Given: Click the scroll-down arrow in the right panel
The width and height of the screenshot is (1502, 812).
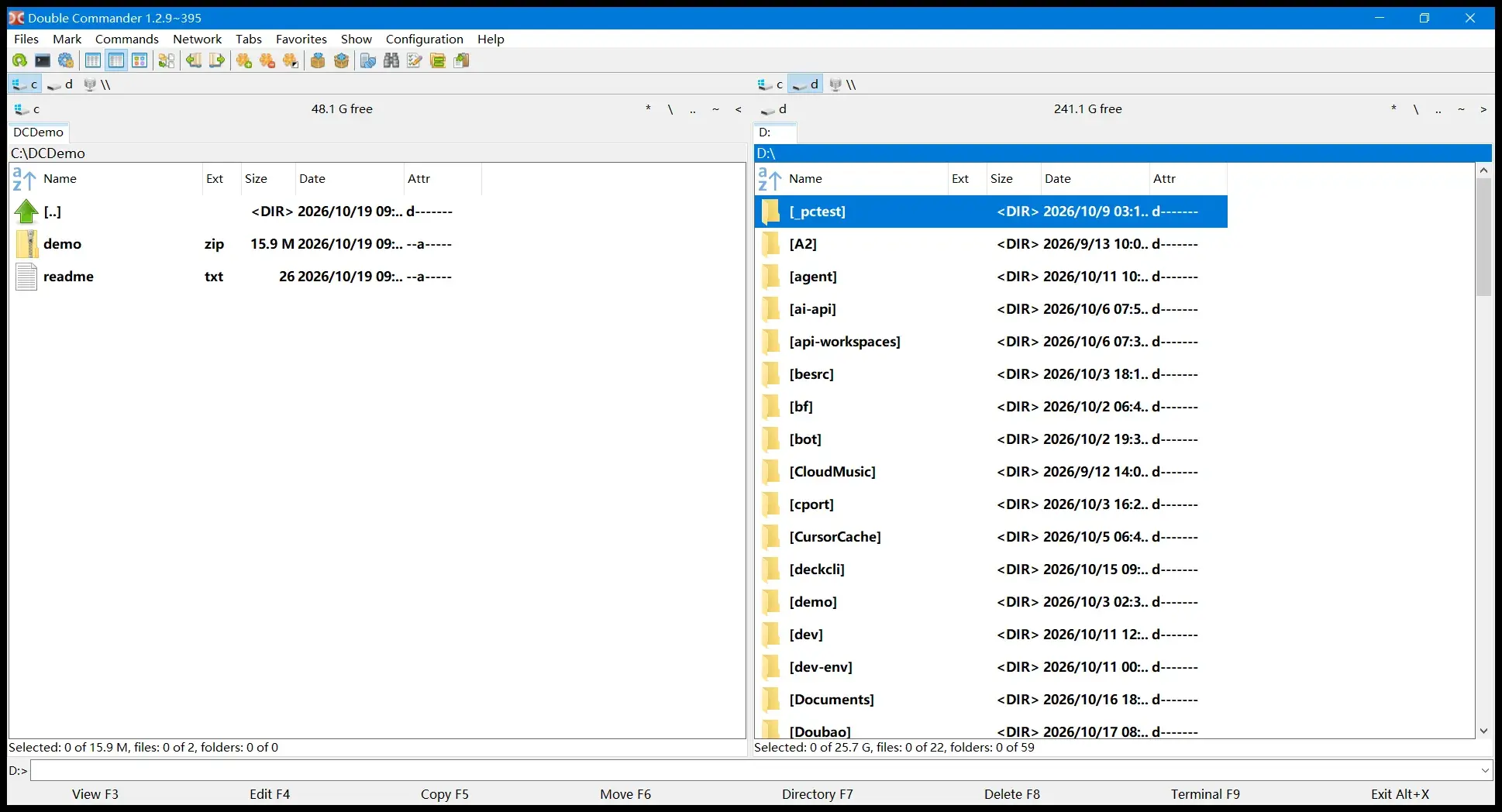Looking at the screenshot, I should click(x=1483, y=731).
